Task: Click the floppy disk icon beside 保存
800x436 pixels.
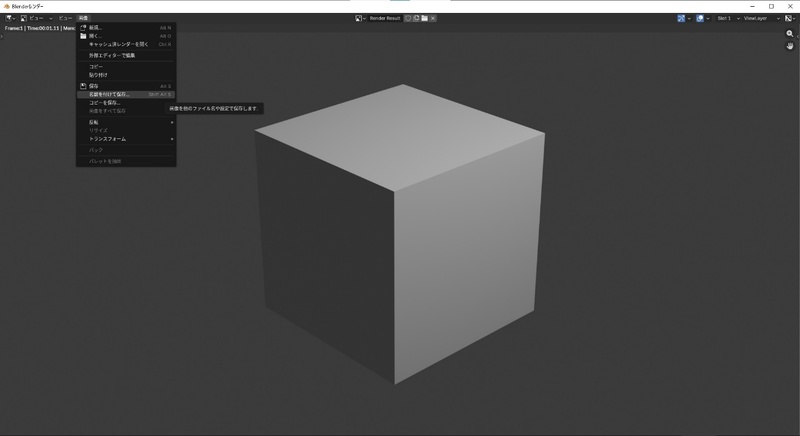Action: (83, 86)
